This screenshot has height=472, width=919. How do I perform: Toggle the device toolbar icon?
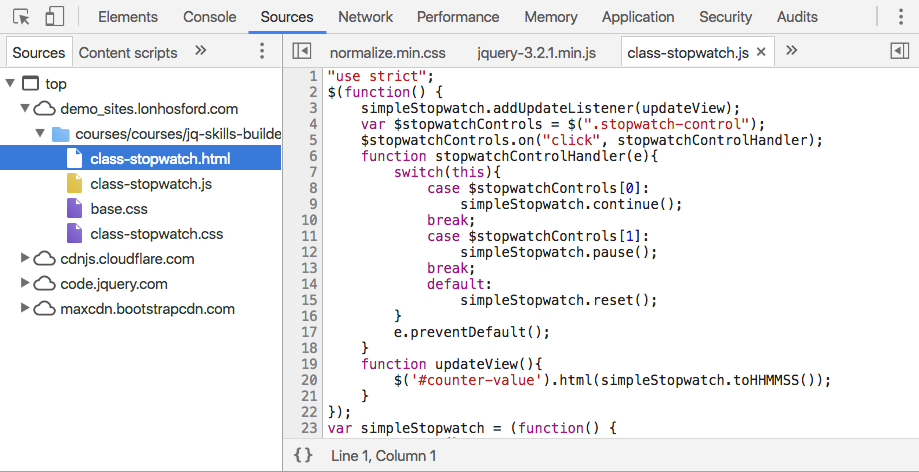click(x=54, y=17)
